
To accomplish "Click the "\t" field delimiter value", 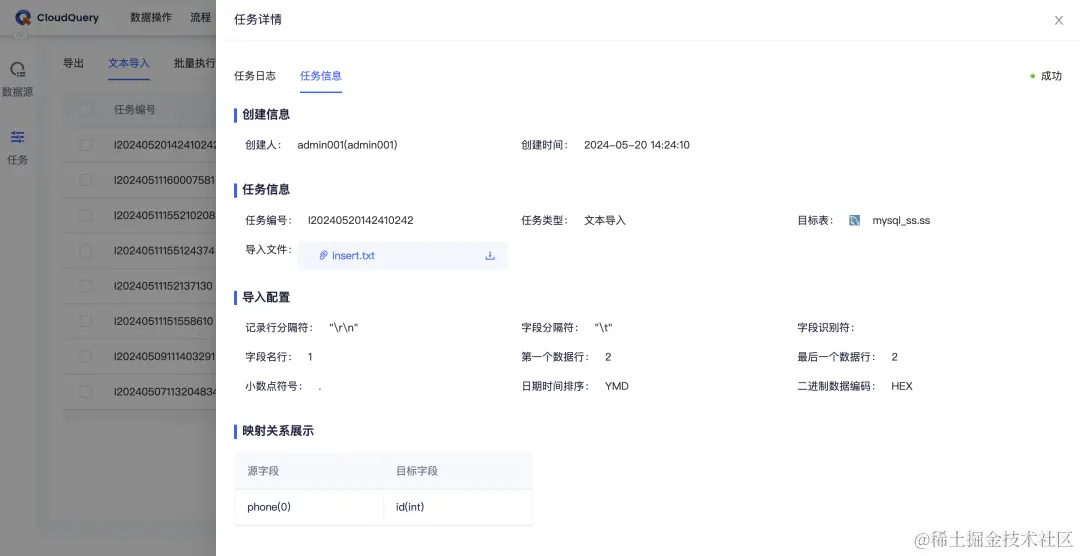I will coord(603,327).
